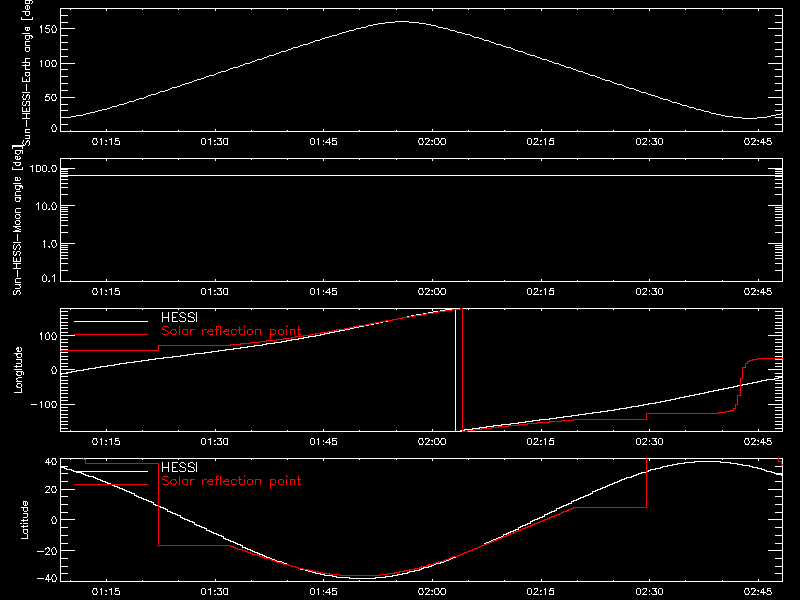
Task: Click 02:15 time label under Earth angle plot
Action: click(541, 142)
